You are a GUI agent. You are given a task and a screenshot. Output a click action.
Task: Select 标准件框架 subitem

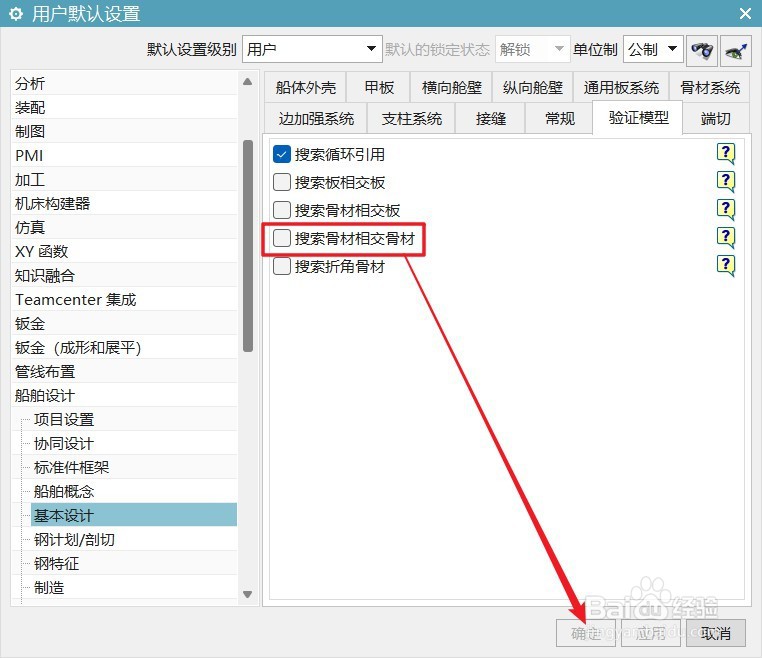click(134, 468)
